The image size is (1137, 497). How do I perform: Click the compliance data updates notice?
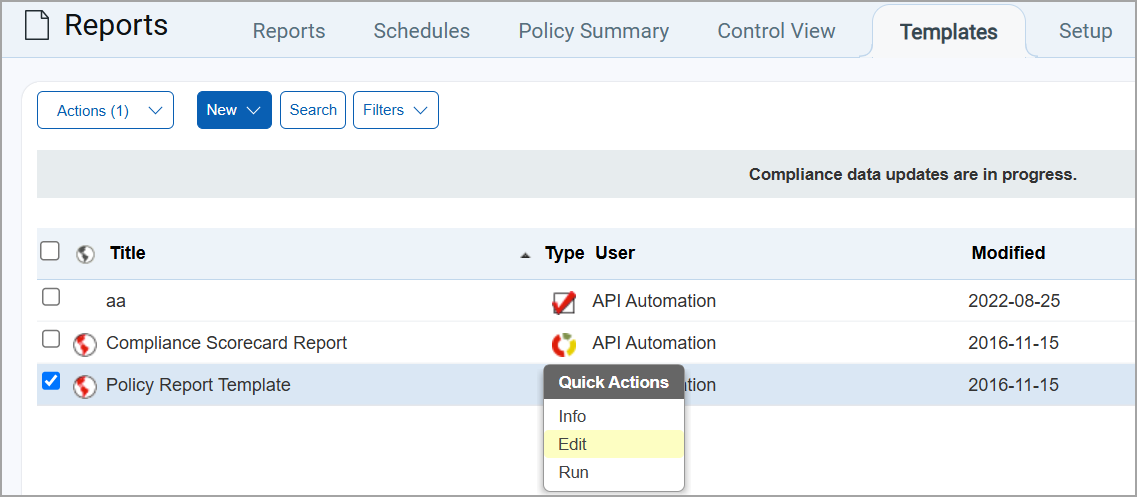[913, 175]
